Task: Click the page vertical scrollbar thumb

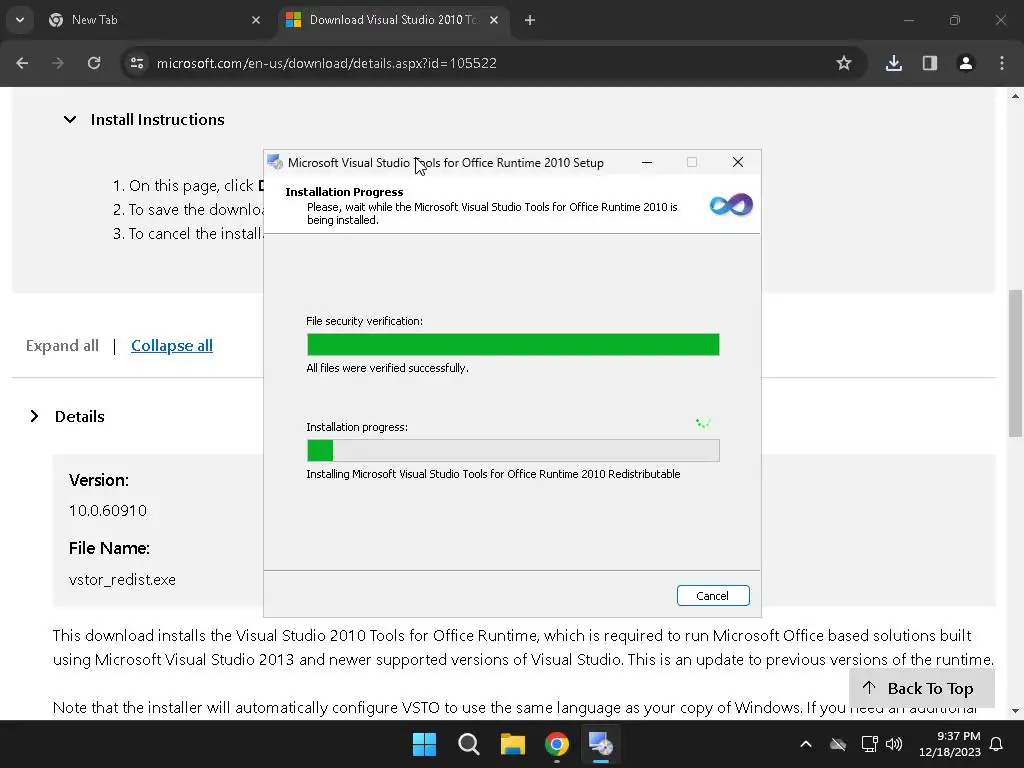Action: pos(1015,362)
